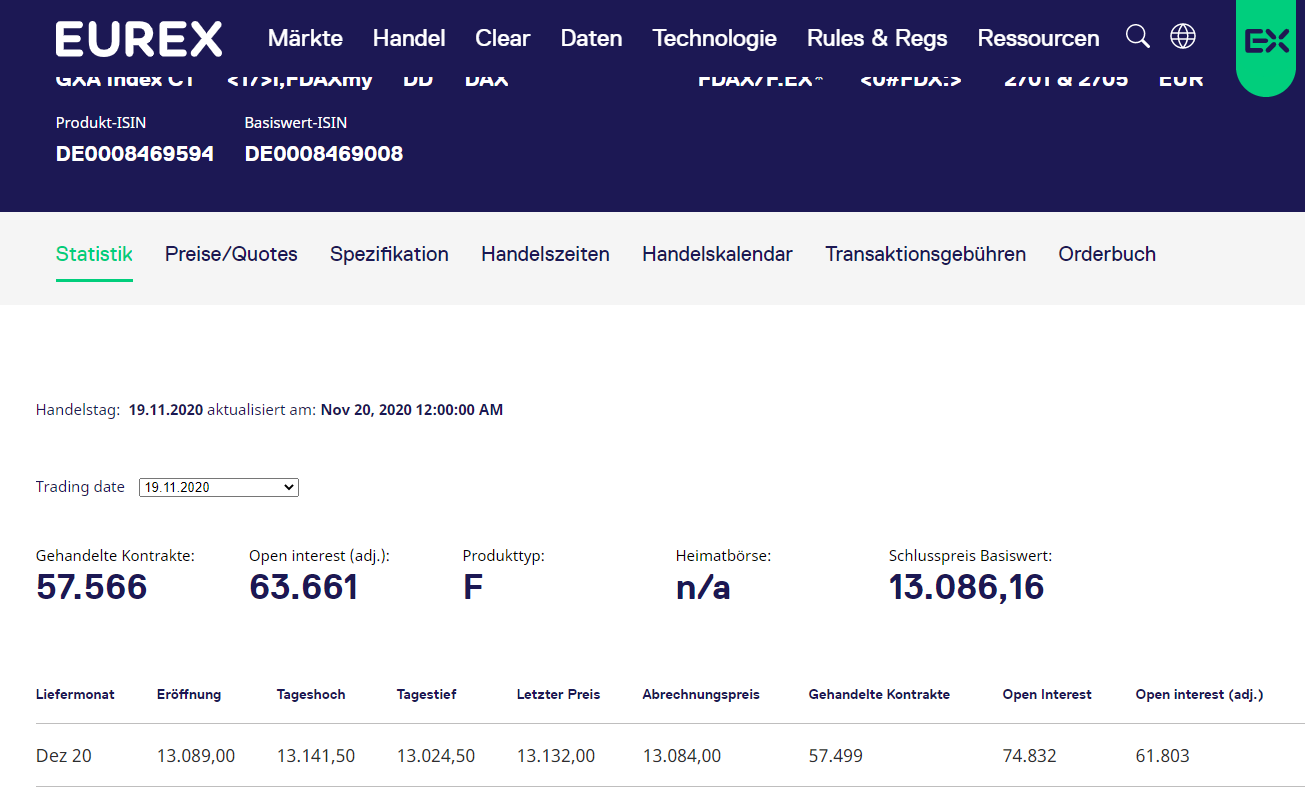1305x788 pixels.
Task: Switch to the Preise/Quotes tab
Action: coord(231,254)
